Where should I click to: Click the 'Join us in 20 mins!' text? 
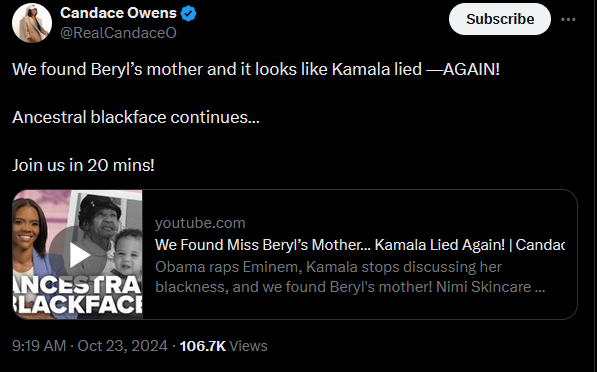pyautogui.click(x=83, y=165)
